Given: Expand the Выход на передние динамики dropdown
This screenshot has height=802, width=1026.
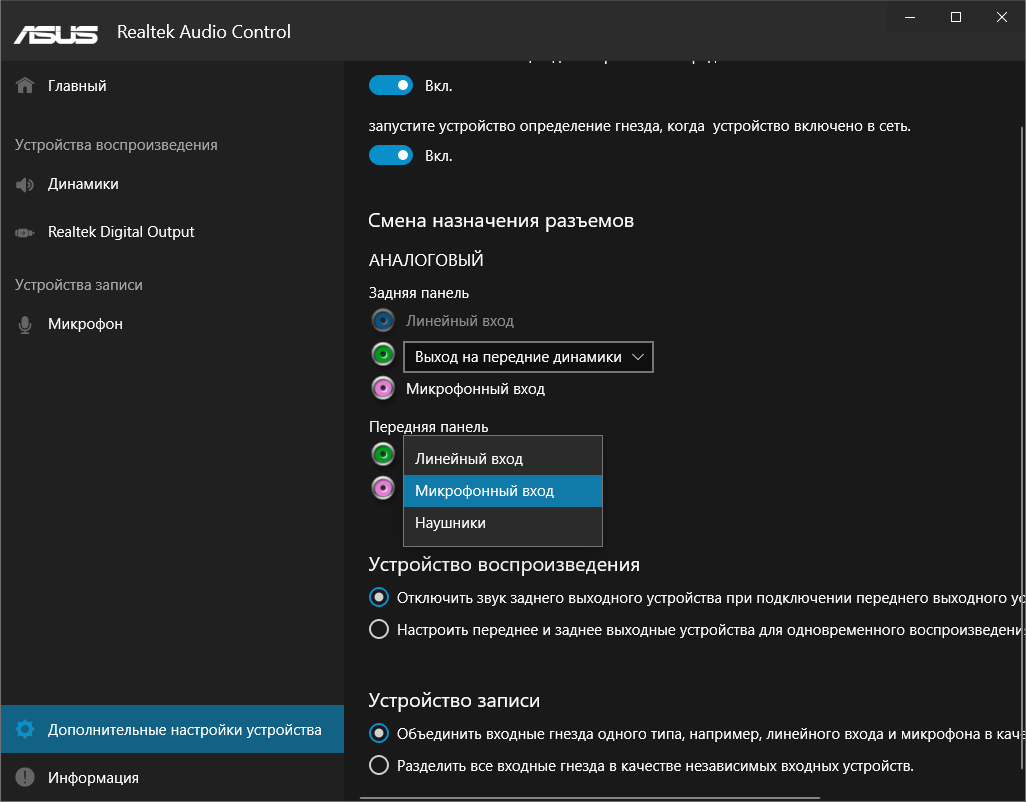Looking at the screenshot, I should tap(528, 357).
